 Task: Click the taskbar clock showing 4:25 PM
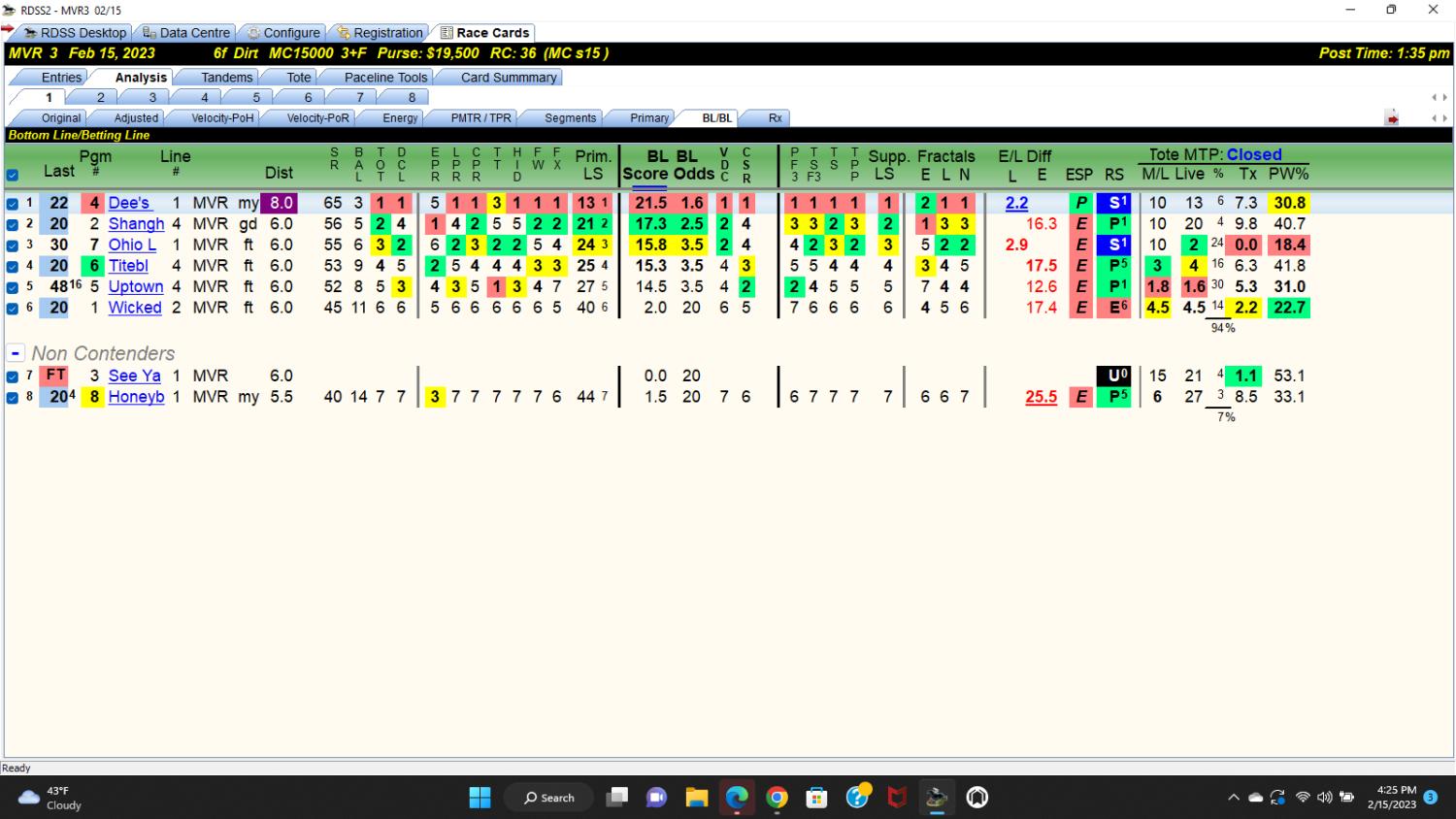1392,798
